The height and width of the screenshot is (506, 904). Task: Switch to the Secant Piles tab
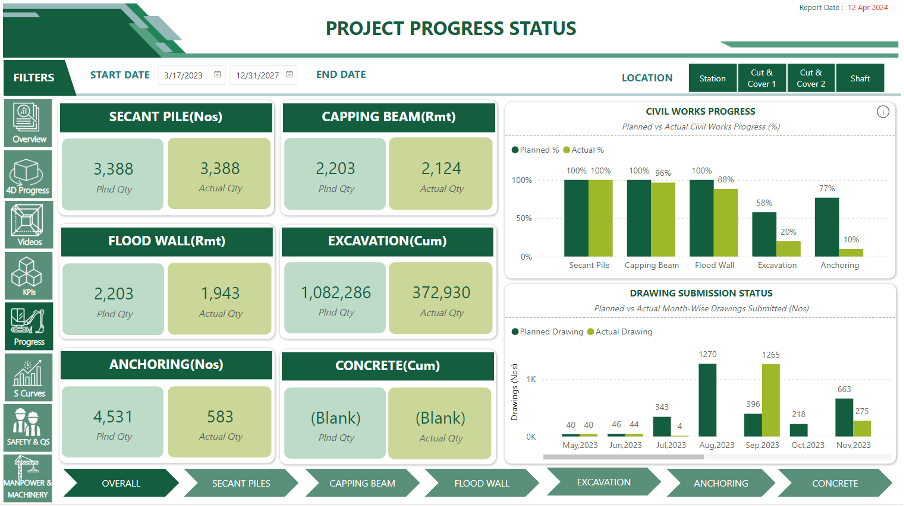[241, 484]
